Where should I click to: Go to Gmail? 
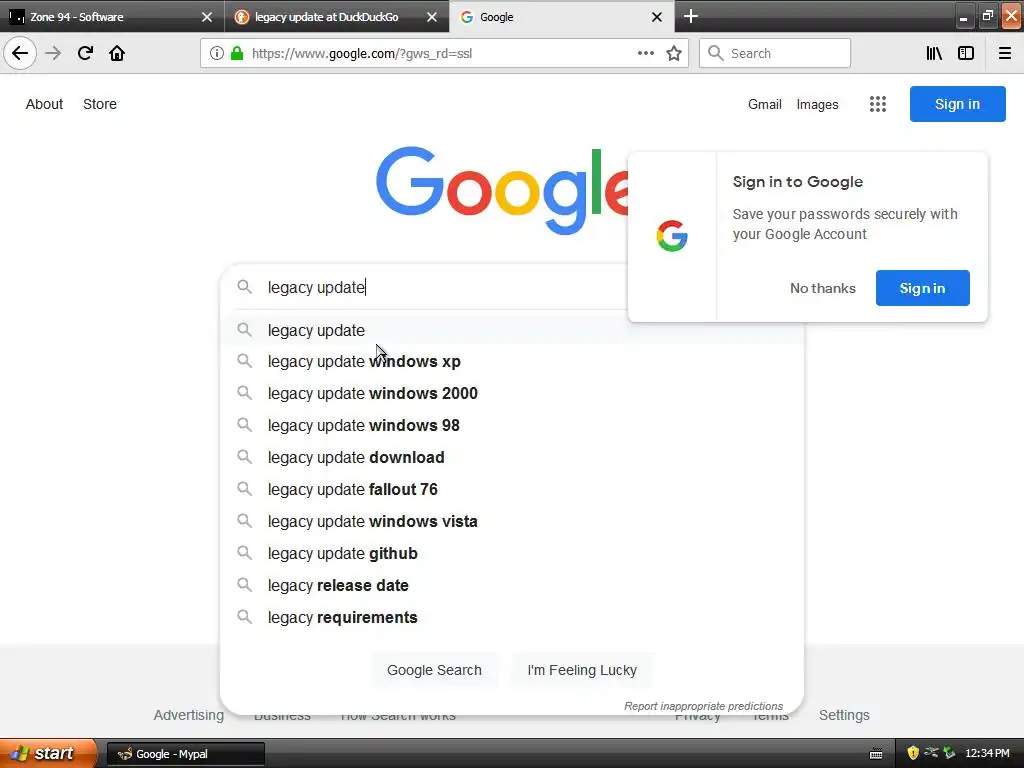[x=765, y=104]
